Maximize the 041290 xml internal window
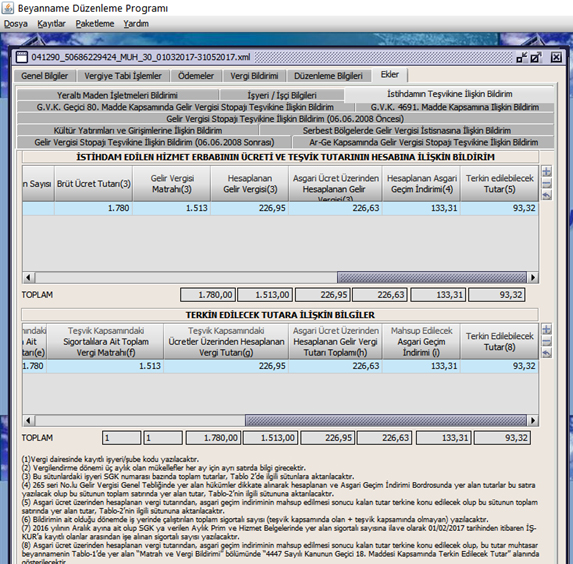 click(536, 57)
